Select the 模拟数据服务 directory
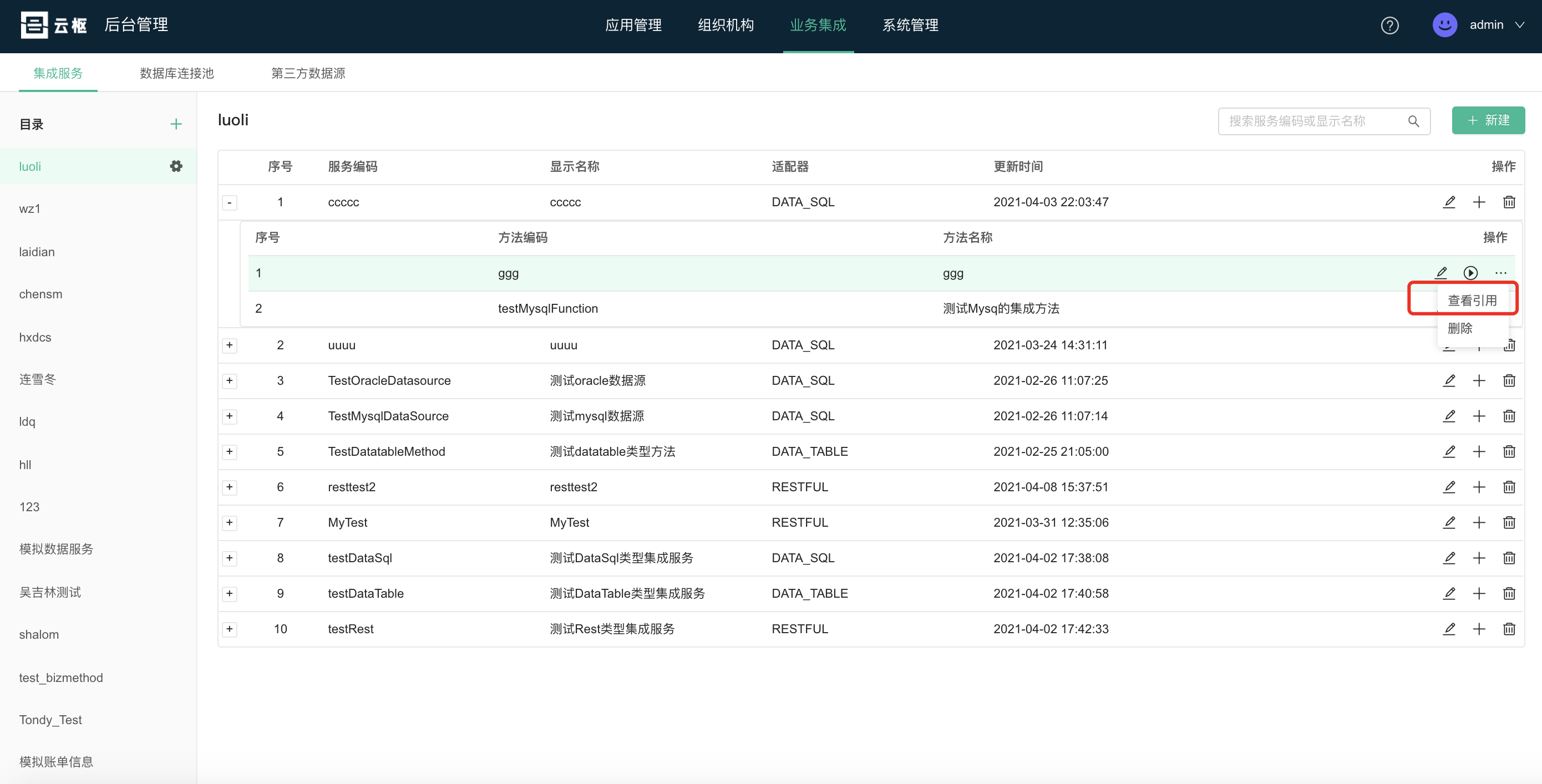Image resolution: width=1542 pixels, height=784 pixels. coord(98,549)
